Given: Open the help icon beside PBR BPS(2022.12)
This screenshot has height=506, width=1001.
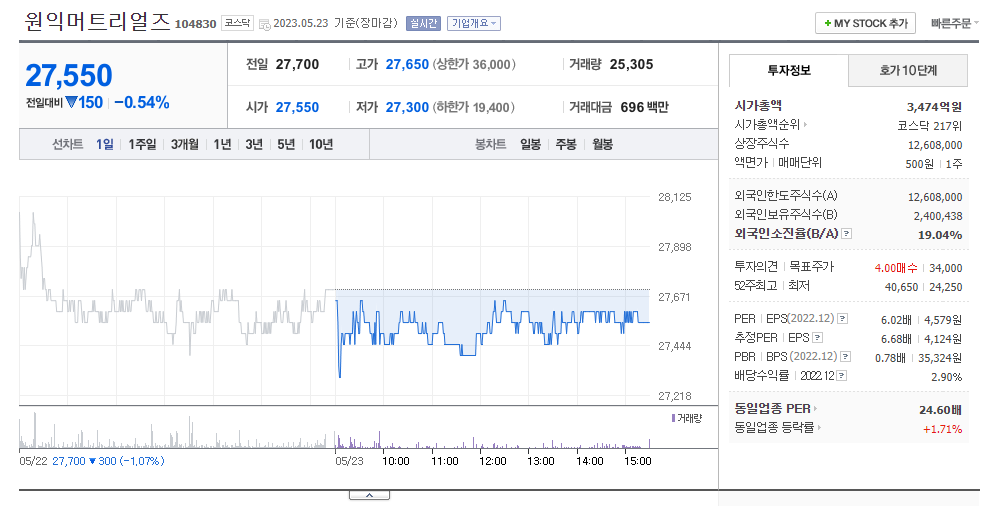Looking at the screenshot, I should tap(845, 357).
